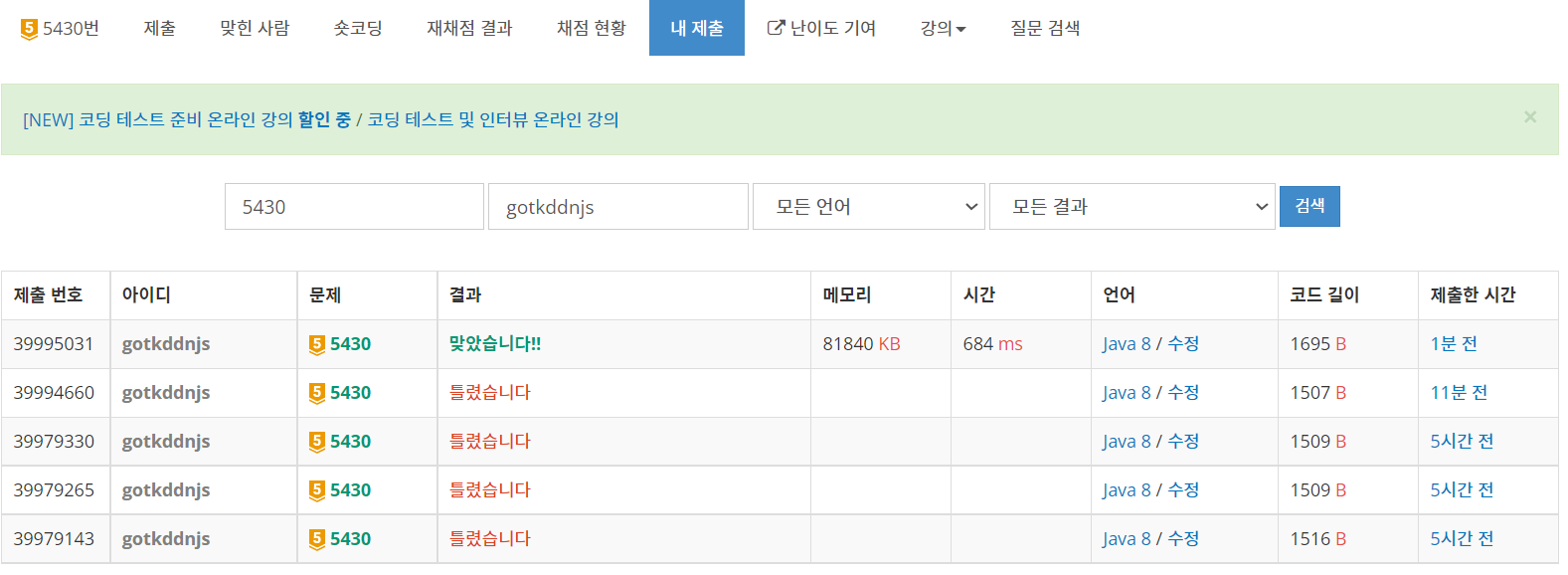
Task: Click submission number 39995031
Action: 54,344
